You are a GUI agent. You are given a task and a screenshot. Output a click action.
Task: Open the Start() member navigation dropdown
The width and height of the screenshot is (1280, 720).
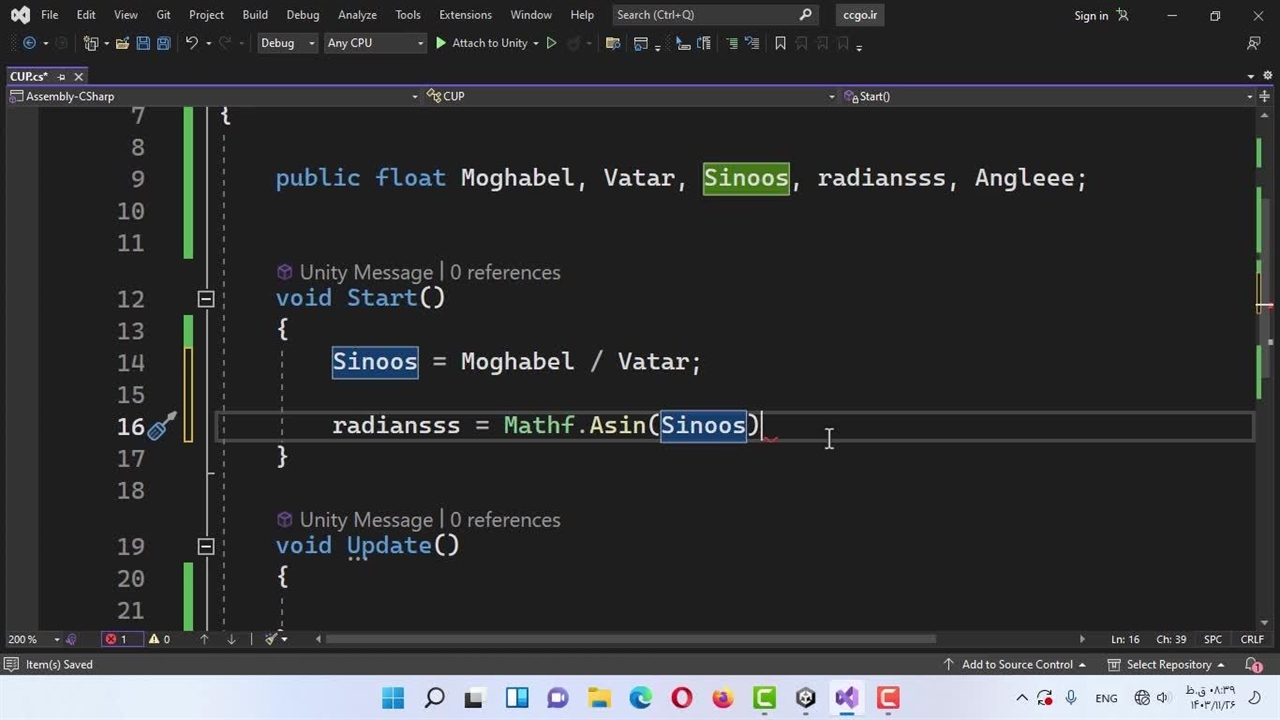[1048, 96]
